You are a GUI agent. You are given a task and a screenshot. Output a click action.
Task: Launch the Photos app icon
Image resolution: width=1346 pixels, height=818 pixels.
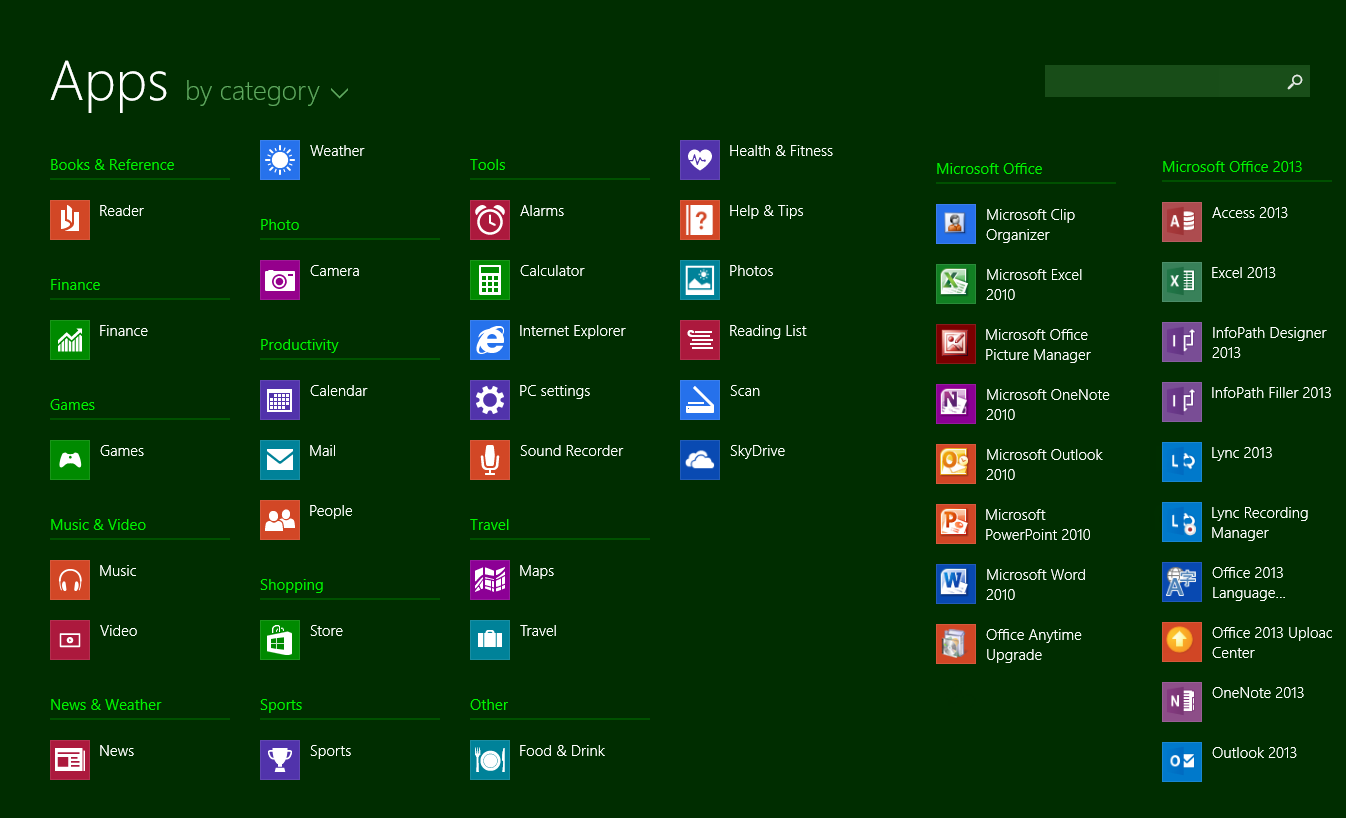point(700,280)
